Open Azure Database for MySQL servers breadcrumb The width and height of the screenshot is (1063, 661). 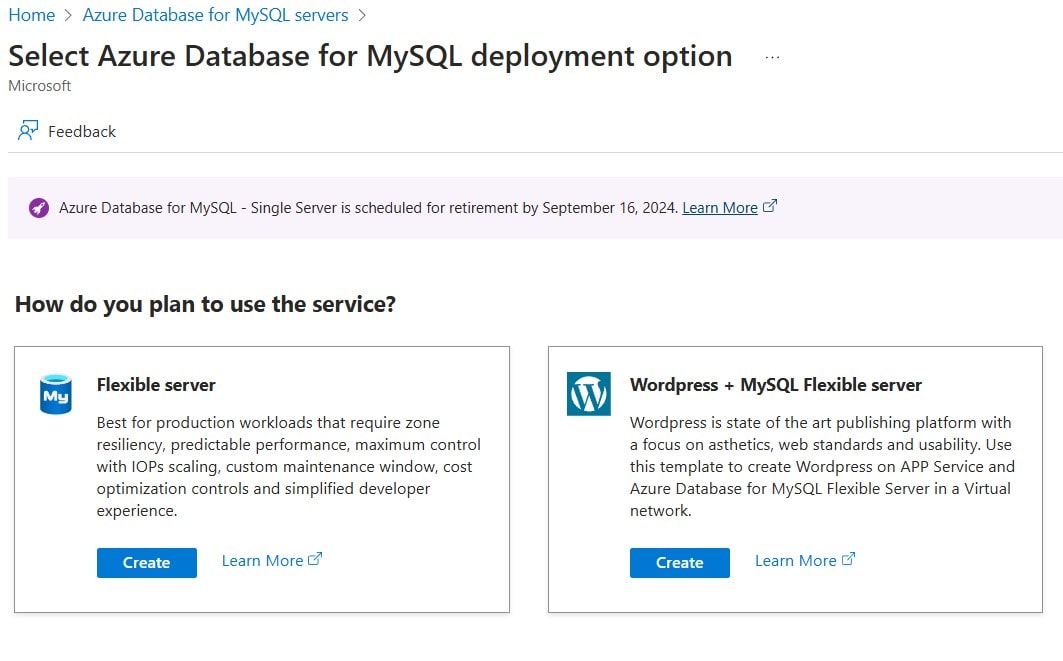(x=216, y=15)
